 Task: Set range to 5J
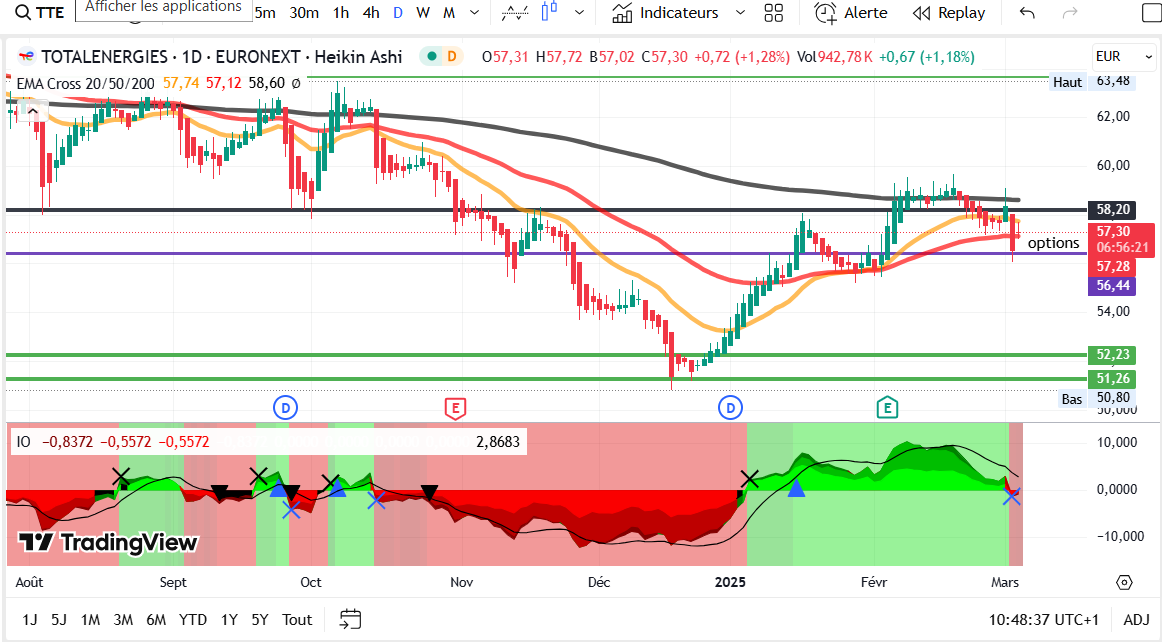click(x=59, y=620)
